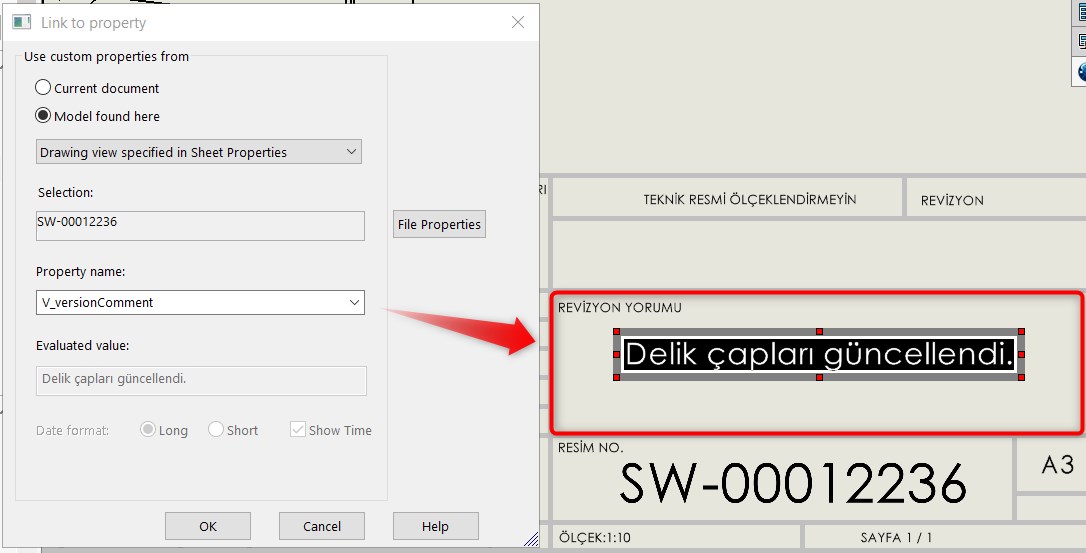Click the dialog resize grip corner
Image resolution: width=1086 pixels, height=553 pixels.
531,539
